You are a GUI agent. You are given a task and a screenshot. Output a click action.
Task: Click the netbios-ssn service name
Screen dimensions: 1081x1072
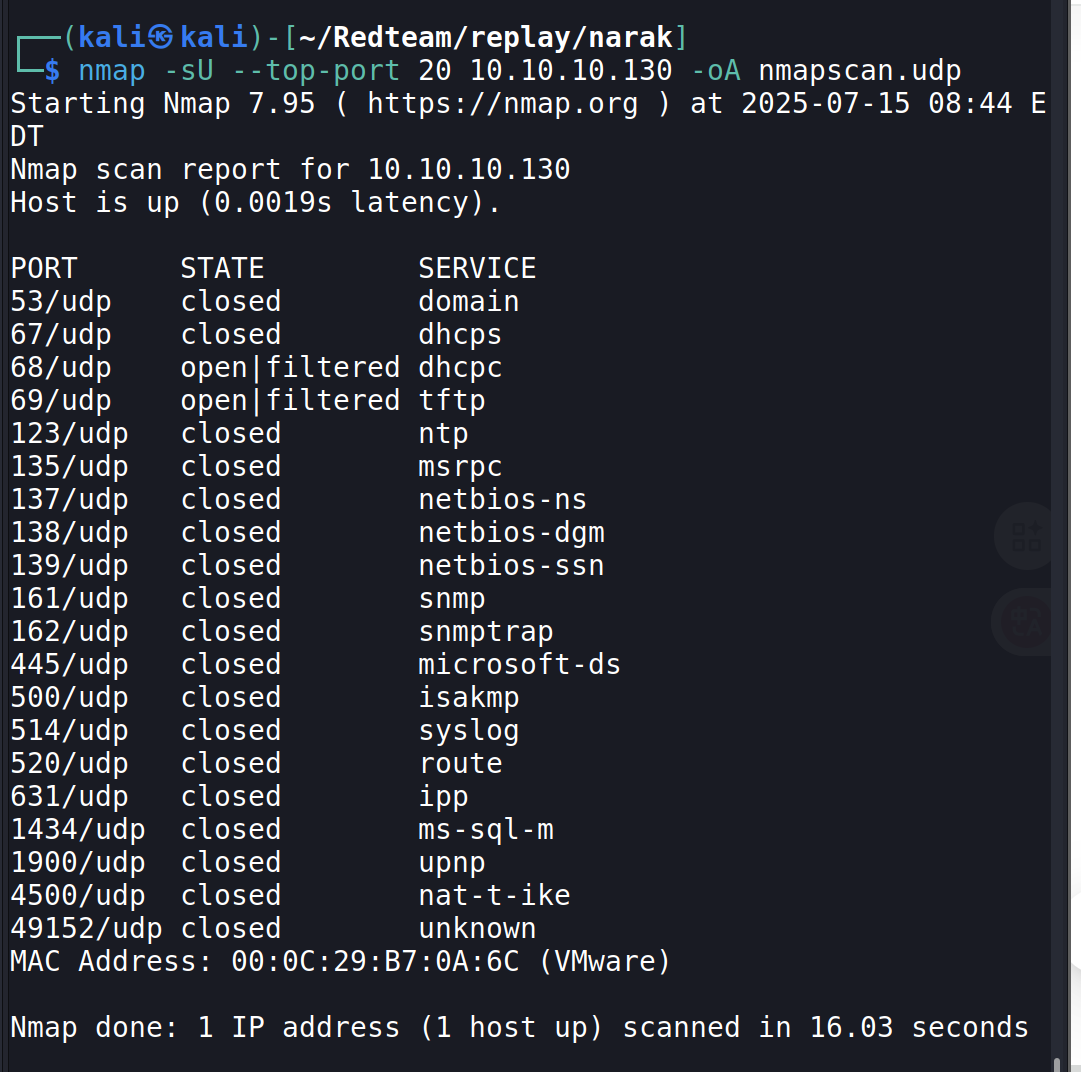point(511,565)
